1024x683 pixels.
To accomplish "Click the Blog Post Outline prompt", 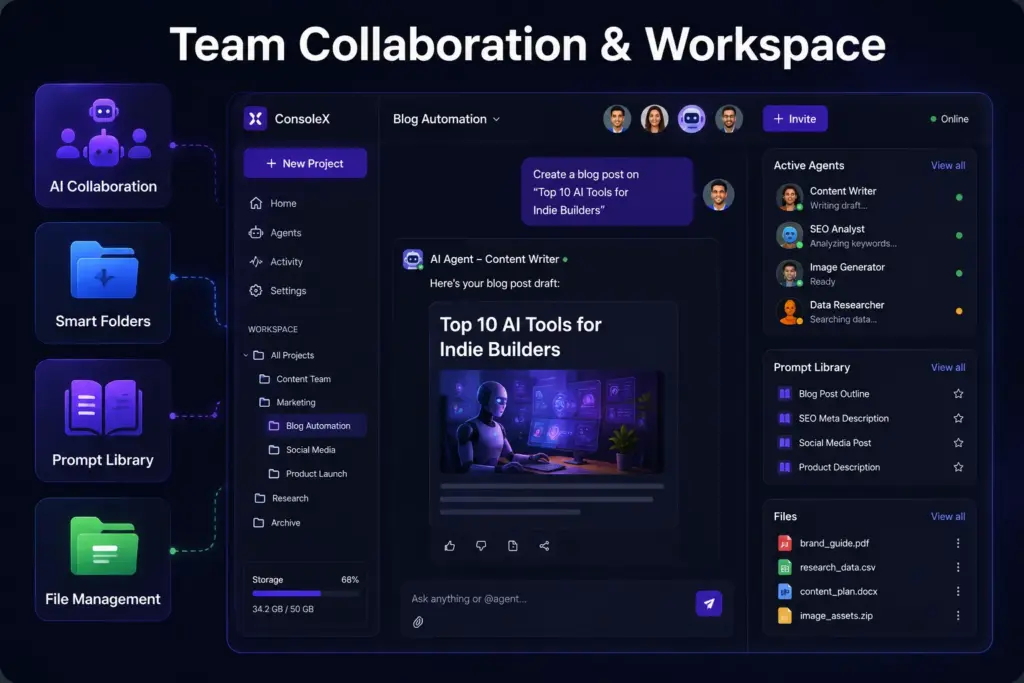I will tap(833, 394).
